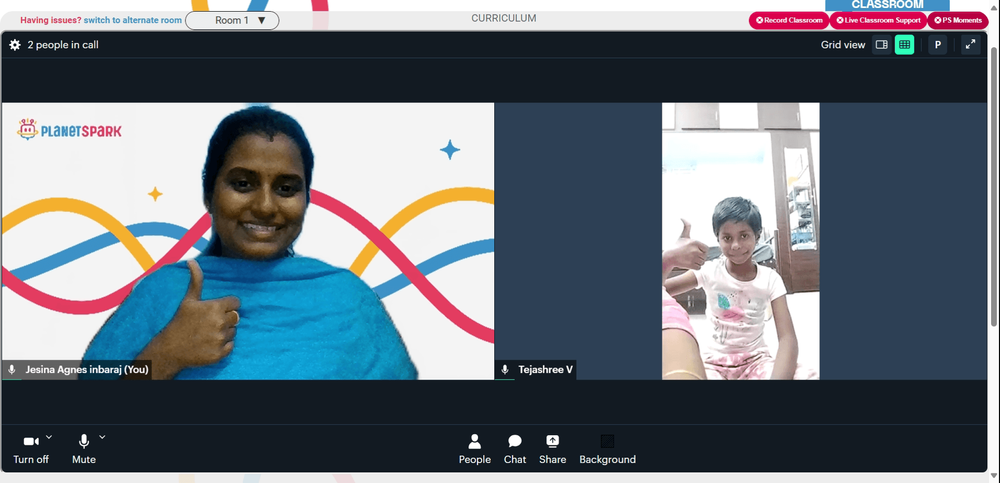The height and width of the screenshot is (483, 1000).
Task: Click mic icon beside Tejashree V name
Action: (x=504, y=369)
